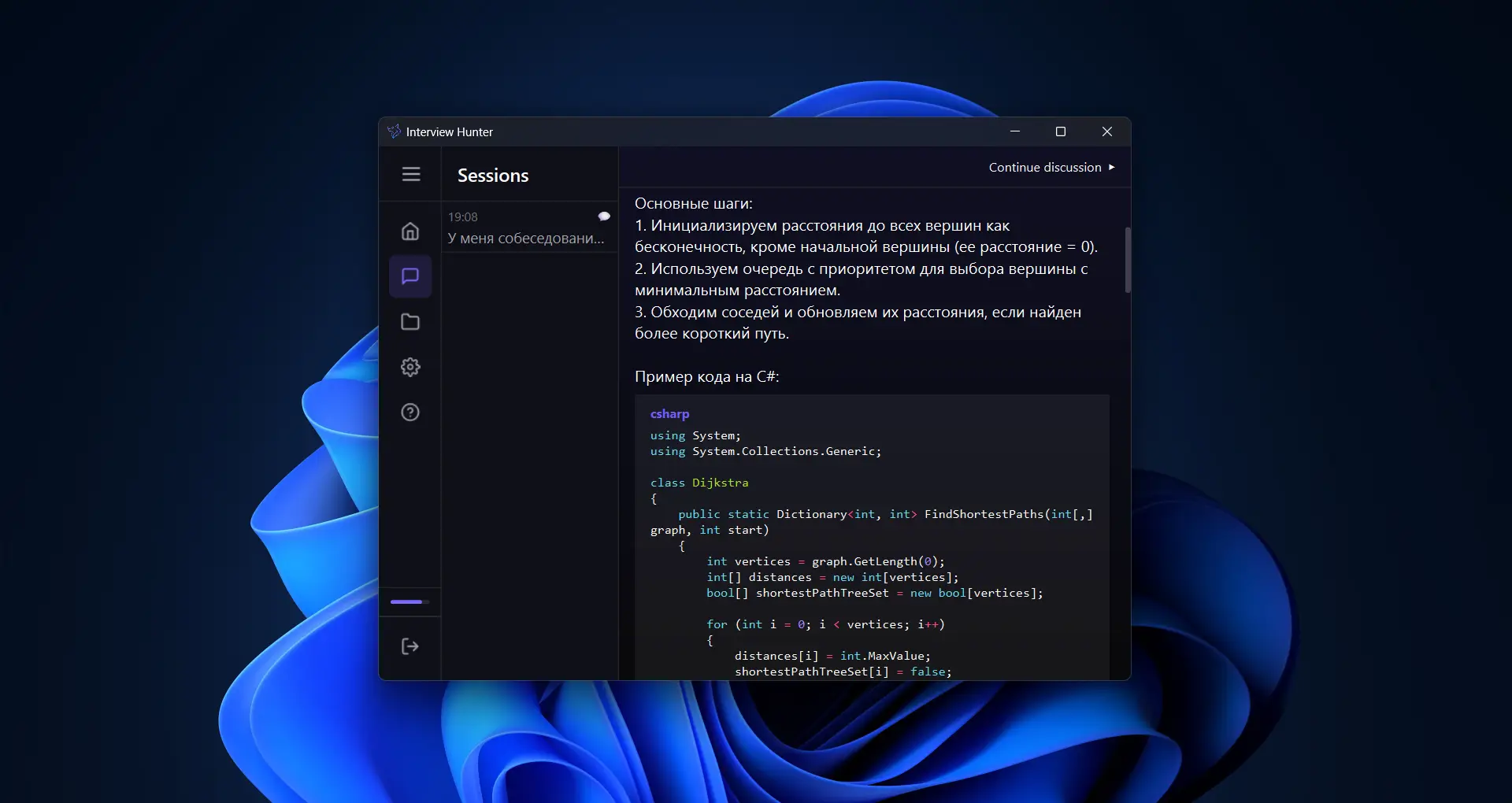Click the purple progress bar in sidebar
This screenshot has width=1512, height=803.
[x=407, y=602]
